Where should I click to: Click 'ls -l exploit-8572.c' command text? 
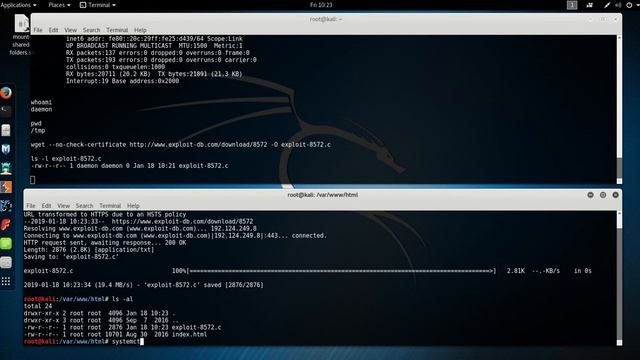click(66, 158)
